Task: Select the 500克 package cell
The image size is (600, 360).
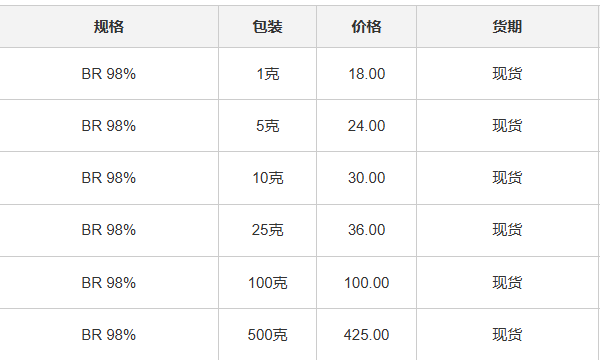Action: pos(267,335)
